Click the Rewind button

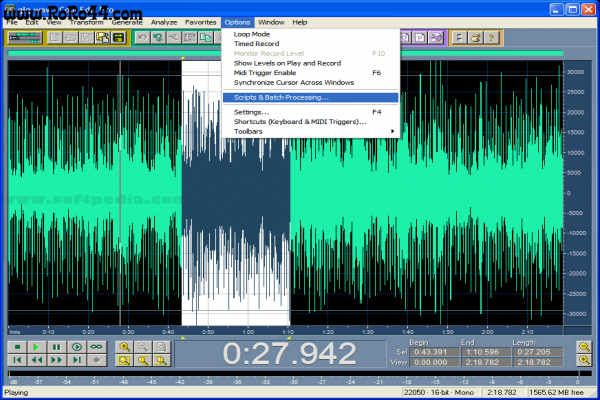coord(37,360)
